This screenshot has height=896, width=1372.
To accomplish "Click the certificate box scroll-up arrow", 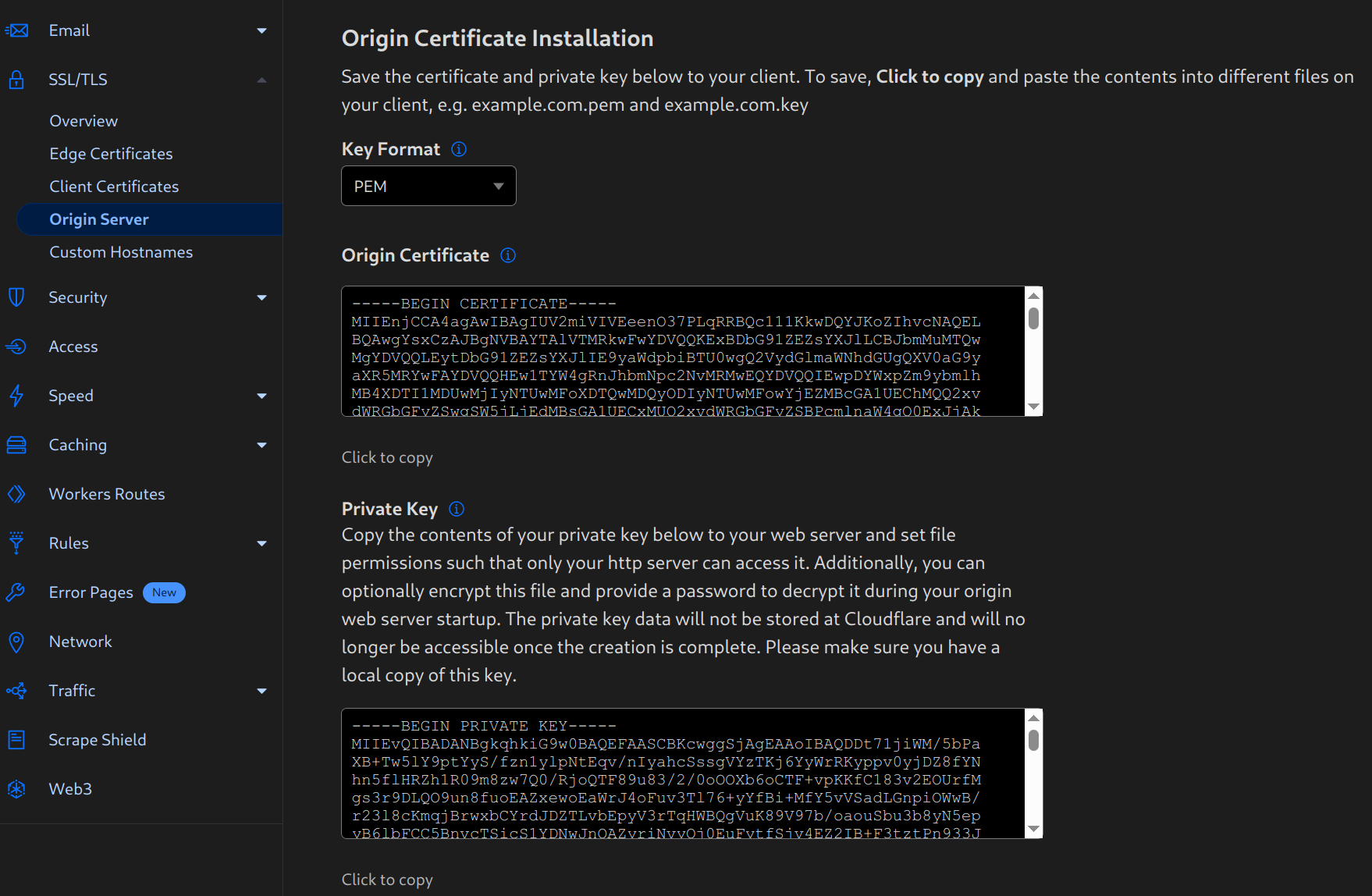I will point(1033,296).
